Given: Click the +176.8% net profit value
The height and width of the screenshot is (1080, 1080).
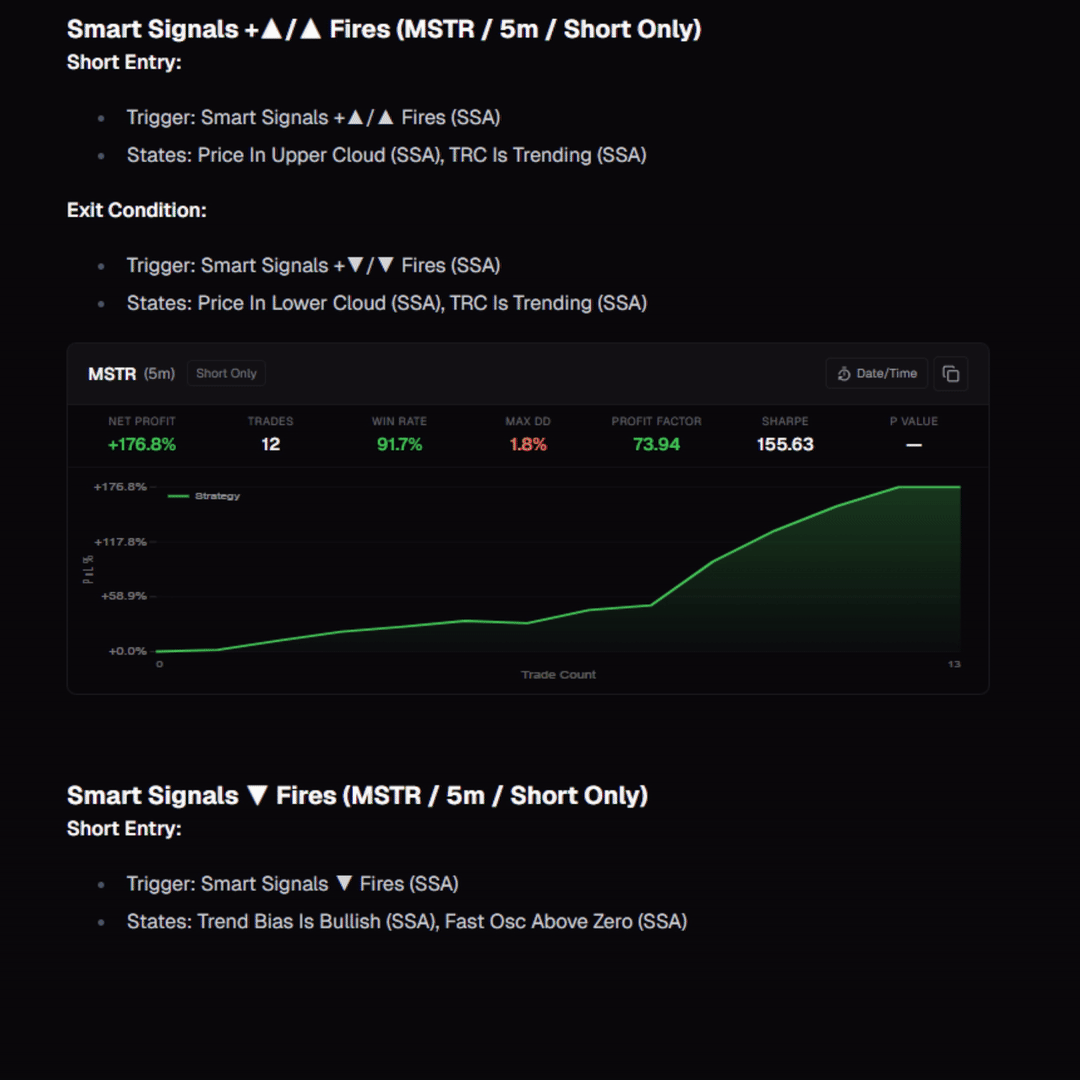Looking at the screenshot, I should click(142, 445).
